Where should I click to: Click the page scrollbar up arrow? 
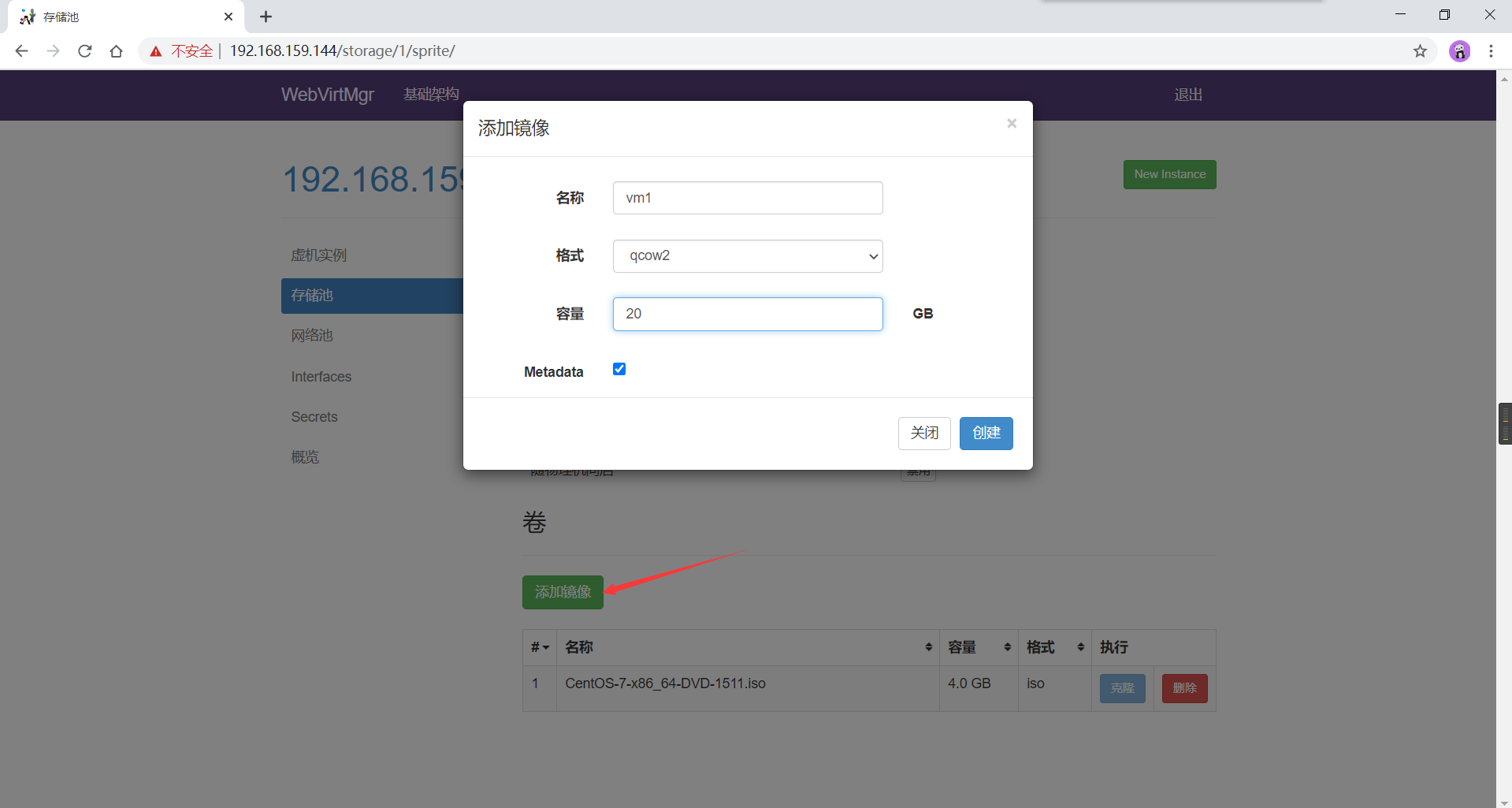tap(1504, 78)
